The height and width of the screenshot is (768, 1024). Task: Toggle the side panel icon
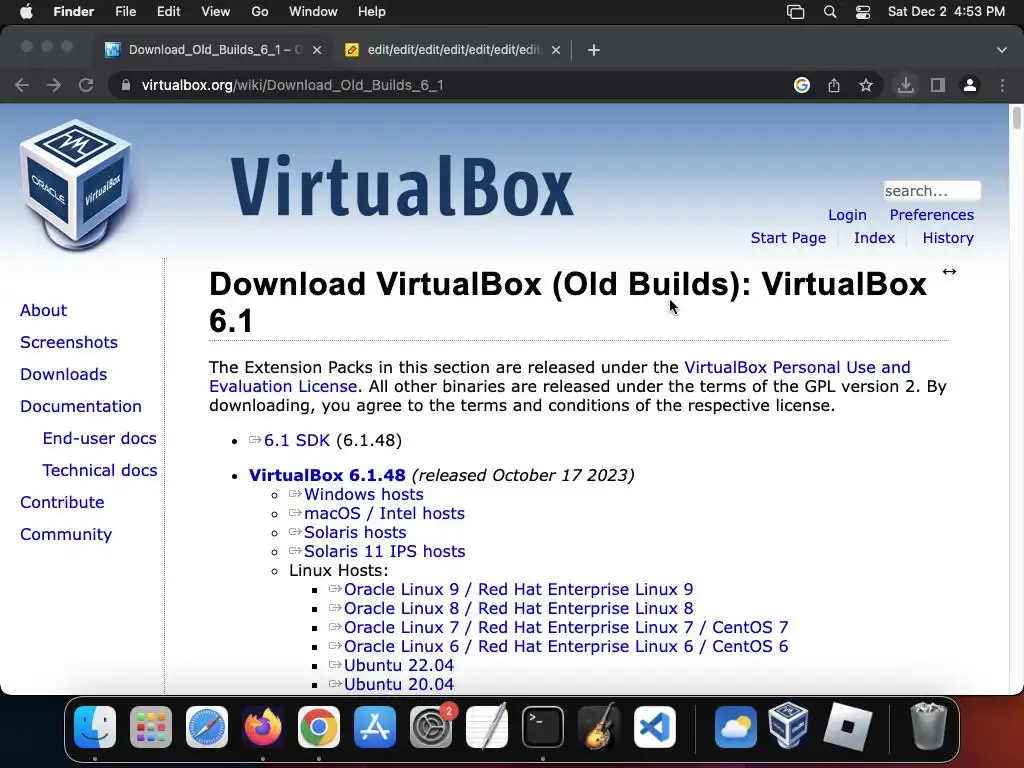click(938, 85)
